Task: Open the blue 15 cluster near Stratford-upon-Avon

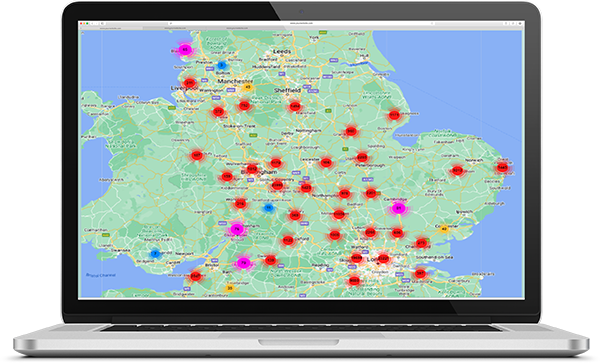Action: coord(269,208)
